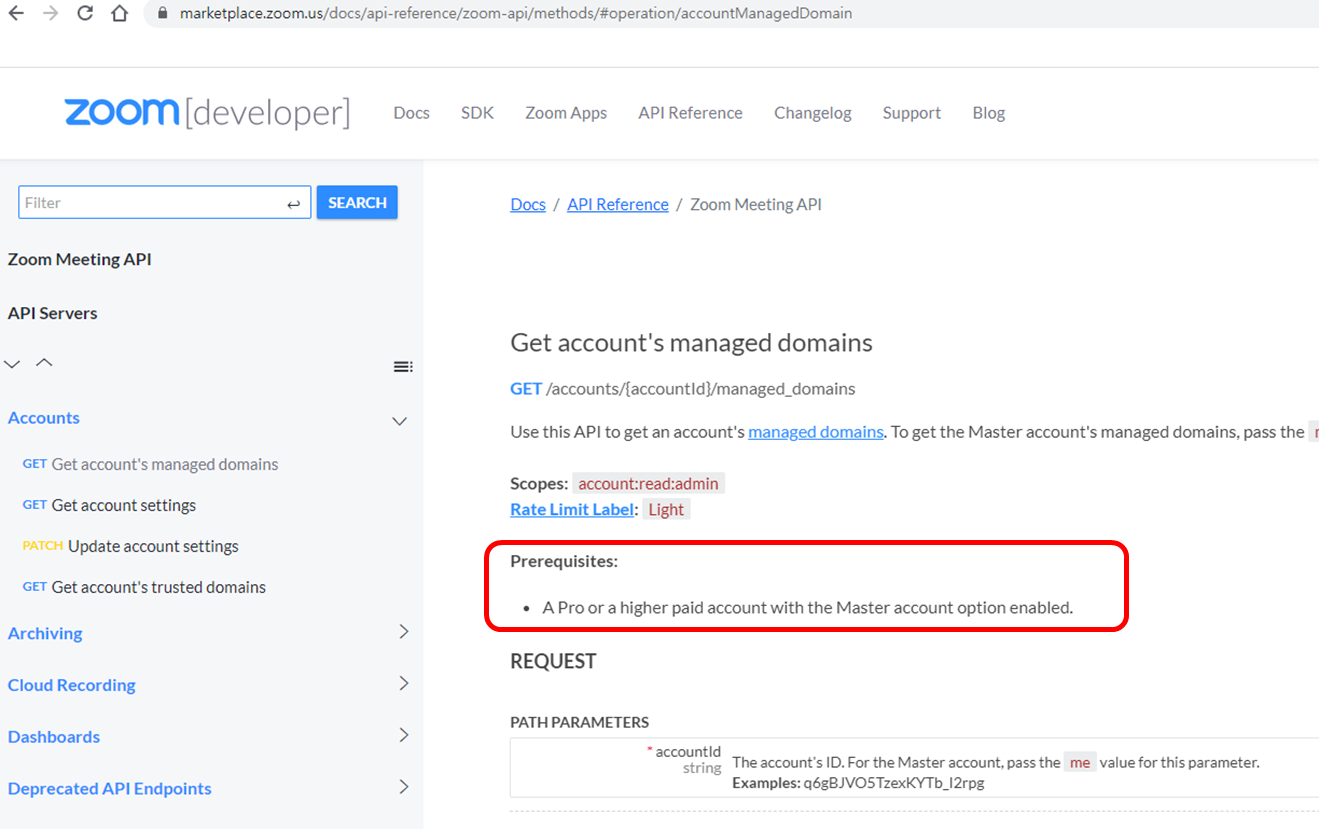1319x829 pixels.
Task: Click the Get account's managed domains heading
Action: [691, 343]
